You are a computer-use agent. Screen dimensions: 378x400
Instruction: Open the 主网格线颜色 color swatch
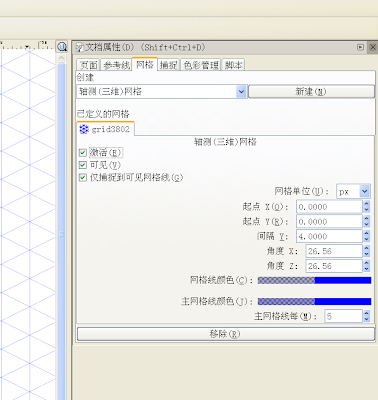(x=314, y=301)
